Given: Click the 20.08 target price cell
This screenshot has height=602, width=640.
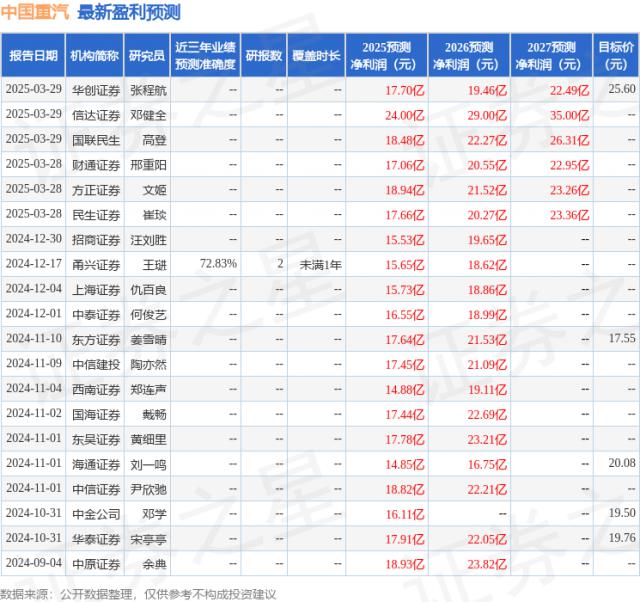Looking at the screenshot, I should 621,462.
